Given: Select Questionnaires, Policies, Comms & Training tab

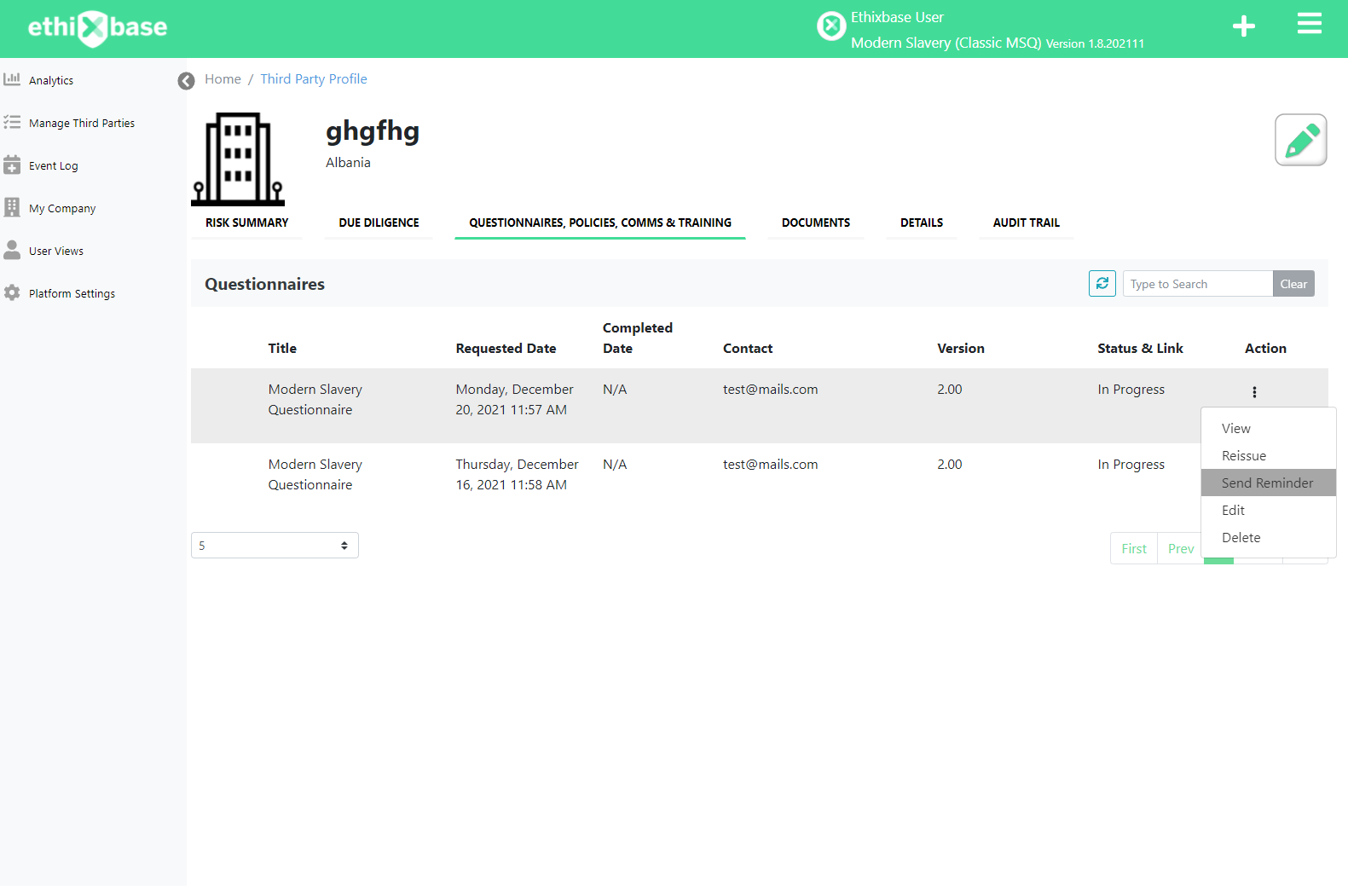Looking at the screenshot, I should [600, 223].
